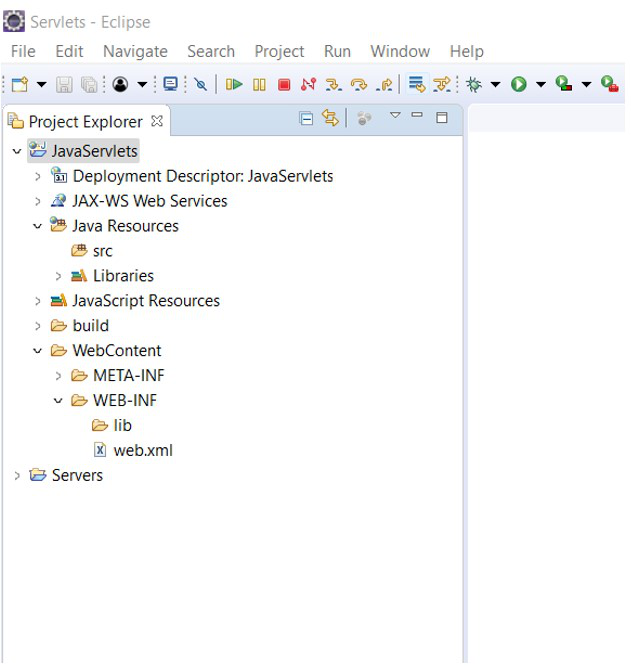Open the New wizard dropdown arrow

(42, 84)
